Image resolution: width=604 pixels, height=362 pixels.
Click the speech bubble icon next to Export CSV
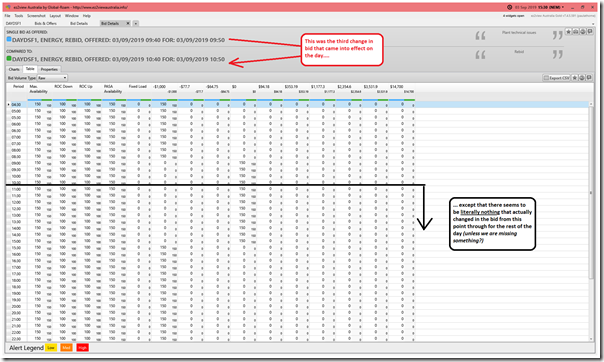pyautogui.click(x=589, y=78)
